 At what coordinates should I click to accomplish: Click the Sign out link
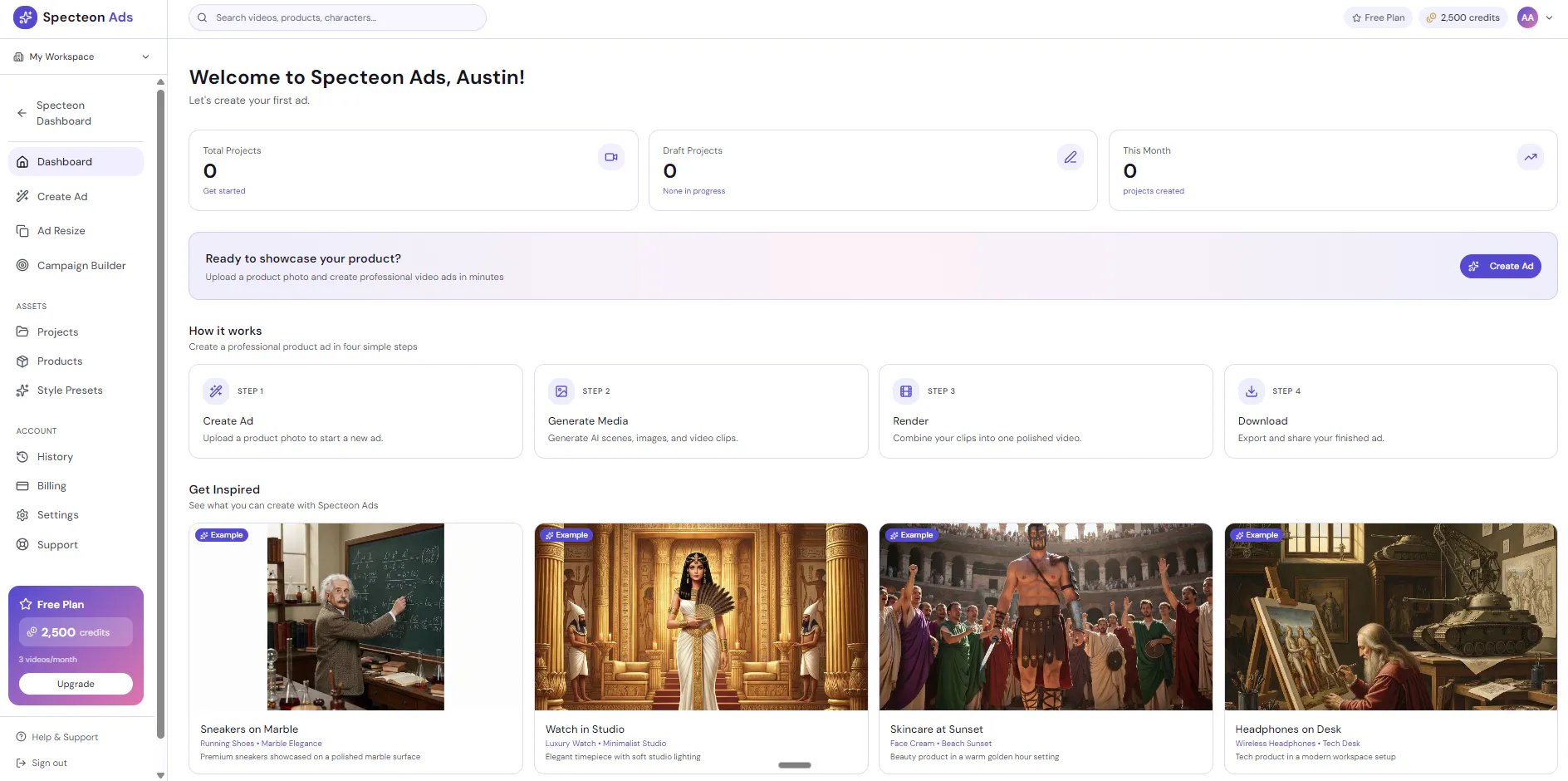click(49, 764)
